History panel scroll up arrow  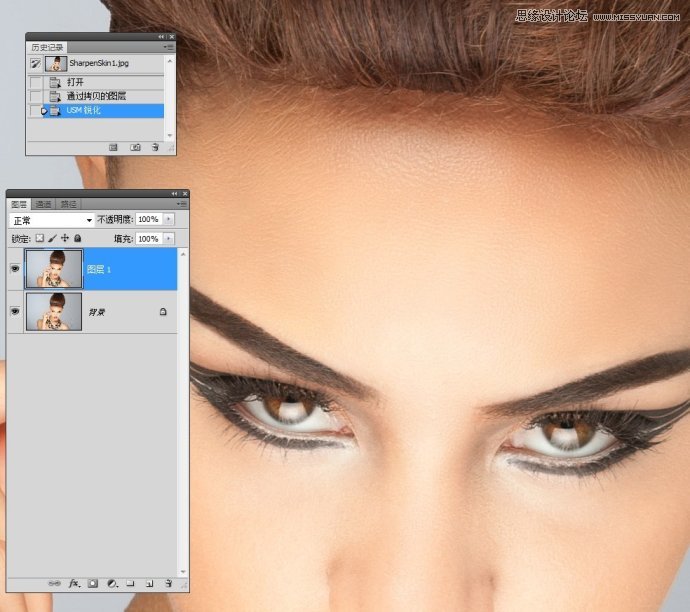click(x=170, y=61)
